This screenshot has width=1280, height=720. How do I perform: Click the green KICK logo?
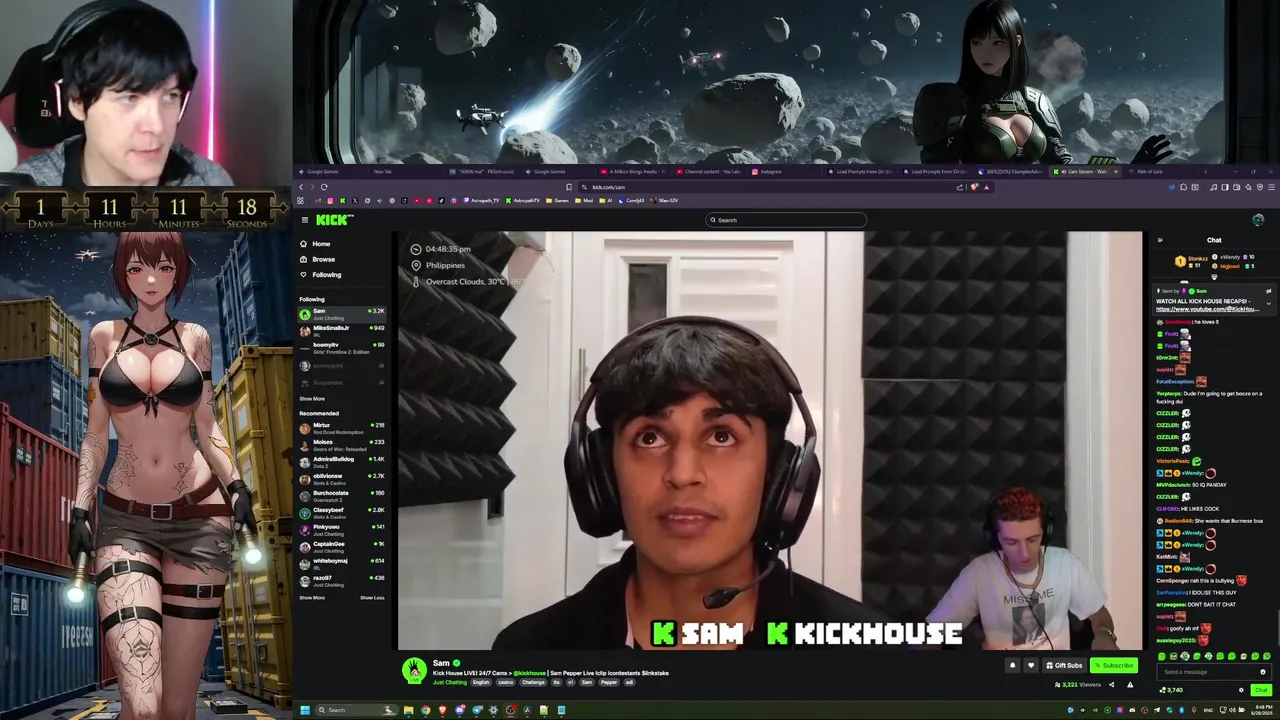334,220
